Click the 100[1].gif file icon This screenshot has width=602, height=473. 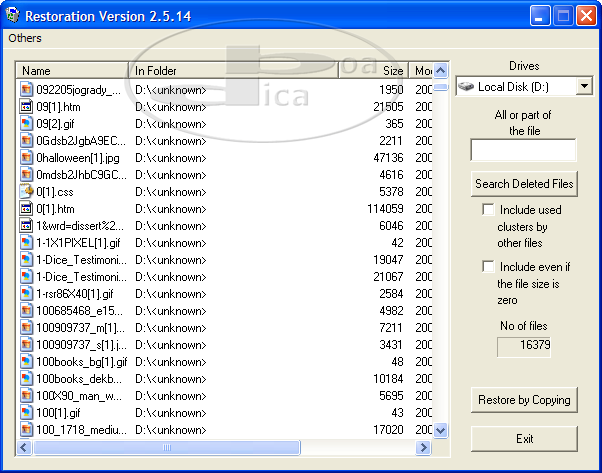pyautogui.click(x=27, y=412)
